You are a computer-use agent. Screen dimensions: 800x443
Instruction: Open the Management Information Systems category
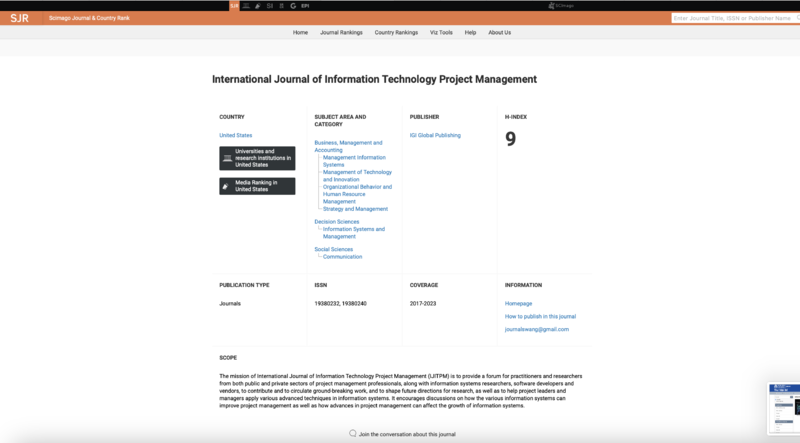353,160
